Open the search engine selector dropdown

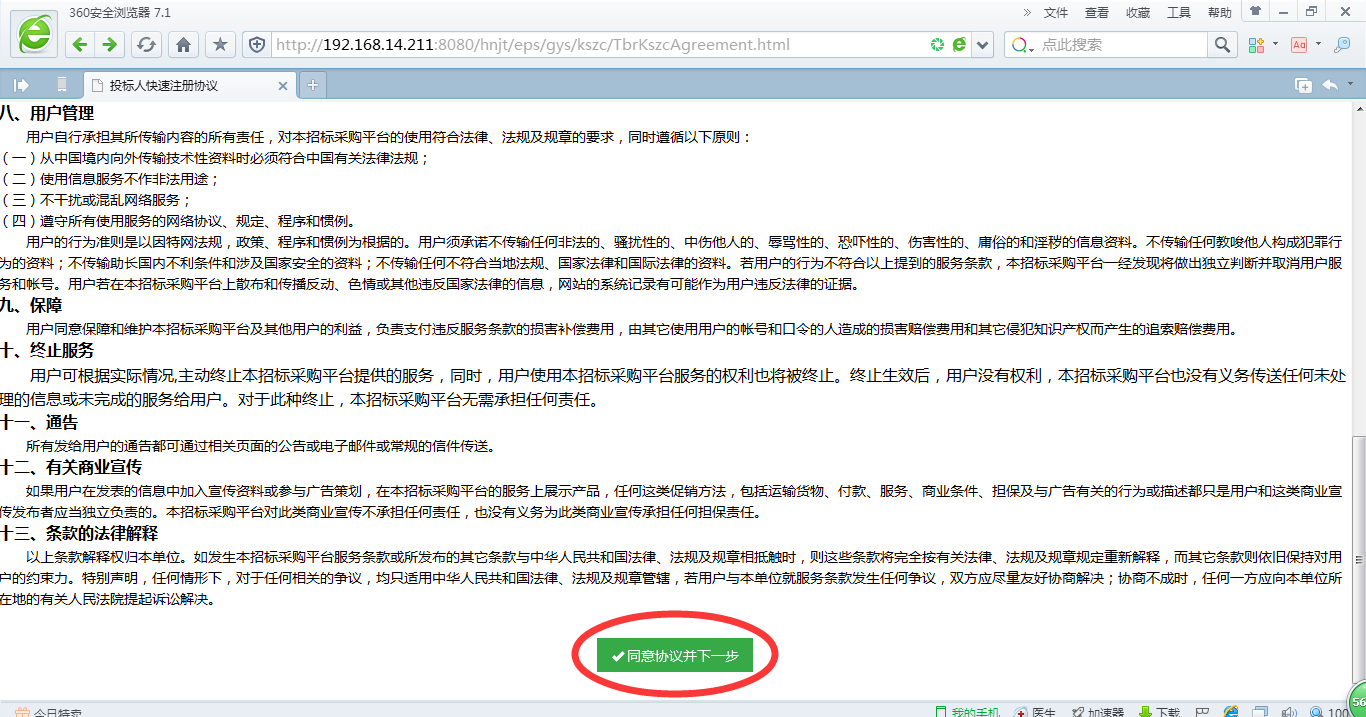click(1021, 45)
